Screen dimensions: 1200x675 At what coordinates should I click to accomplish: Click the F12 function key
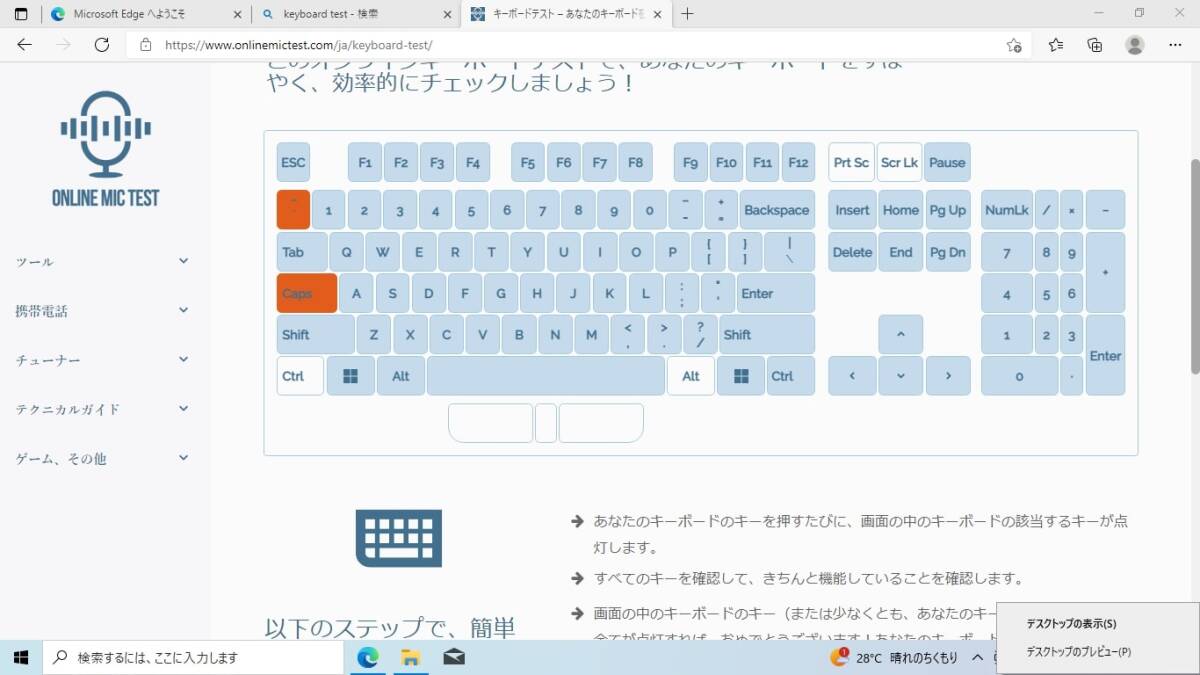tap(798, 162)
